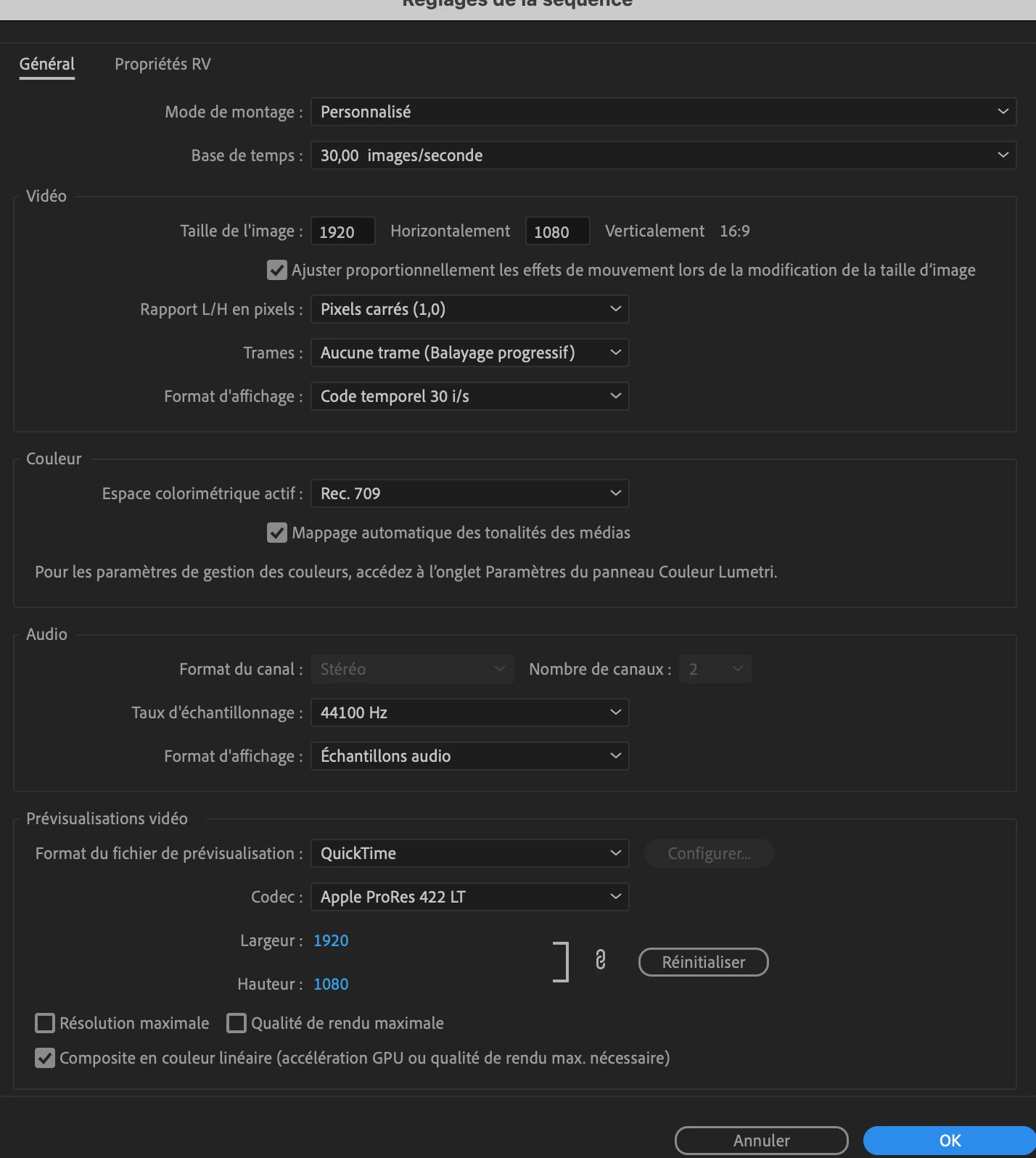
Task: Click the Largeur value 1920
Action: tap(331, 940)
